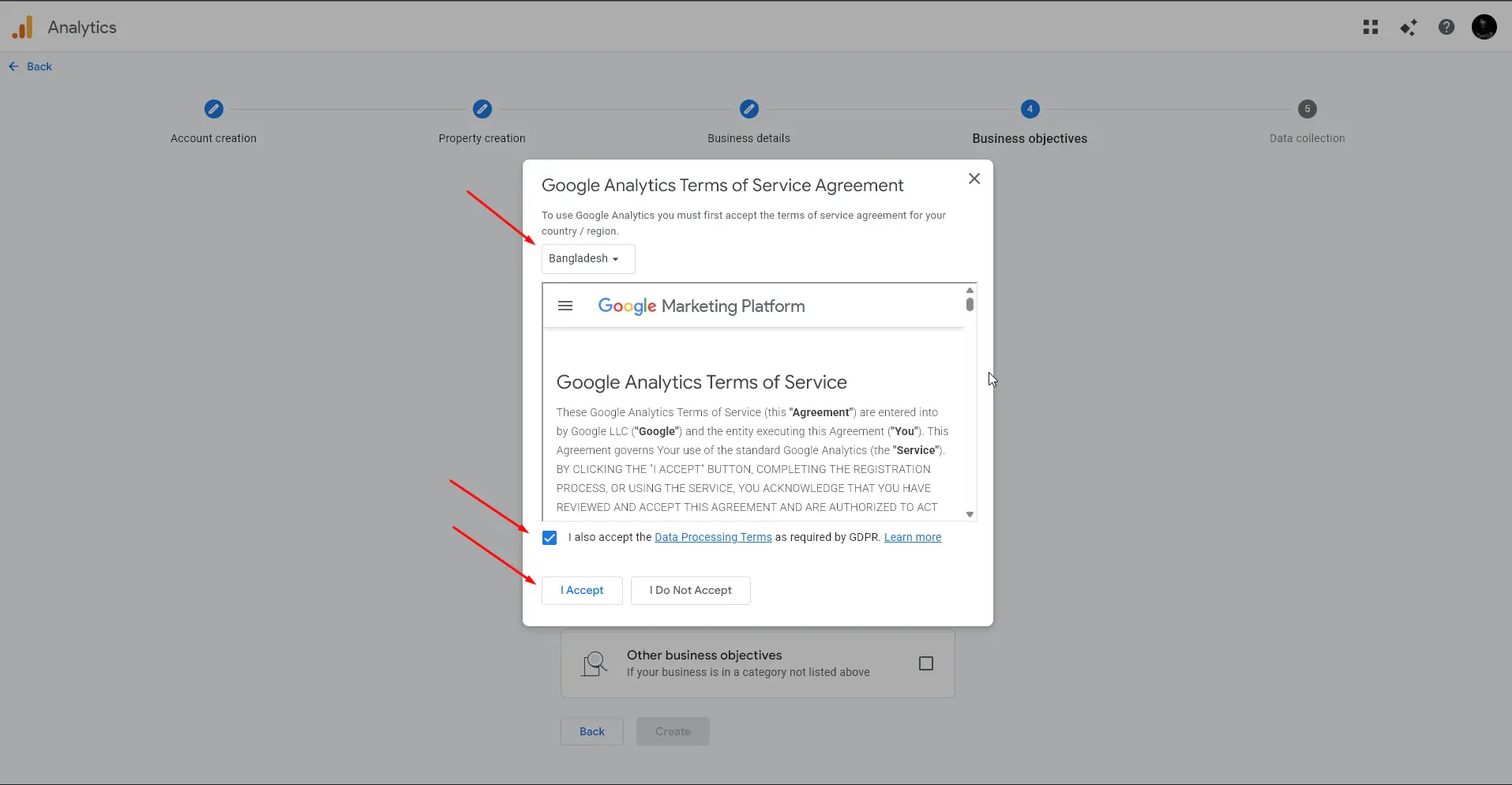
Task: Select the Business details step label
Action: click(x=748, y=139)
